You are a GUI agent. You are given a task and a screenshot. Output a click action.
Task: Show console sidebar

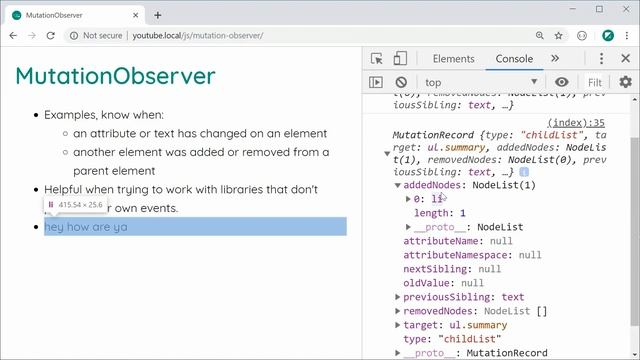(376, 82)
